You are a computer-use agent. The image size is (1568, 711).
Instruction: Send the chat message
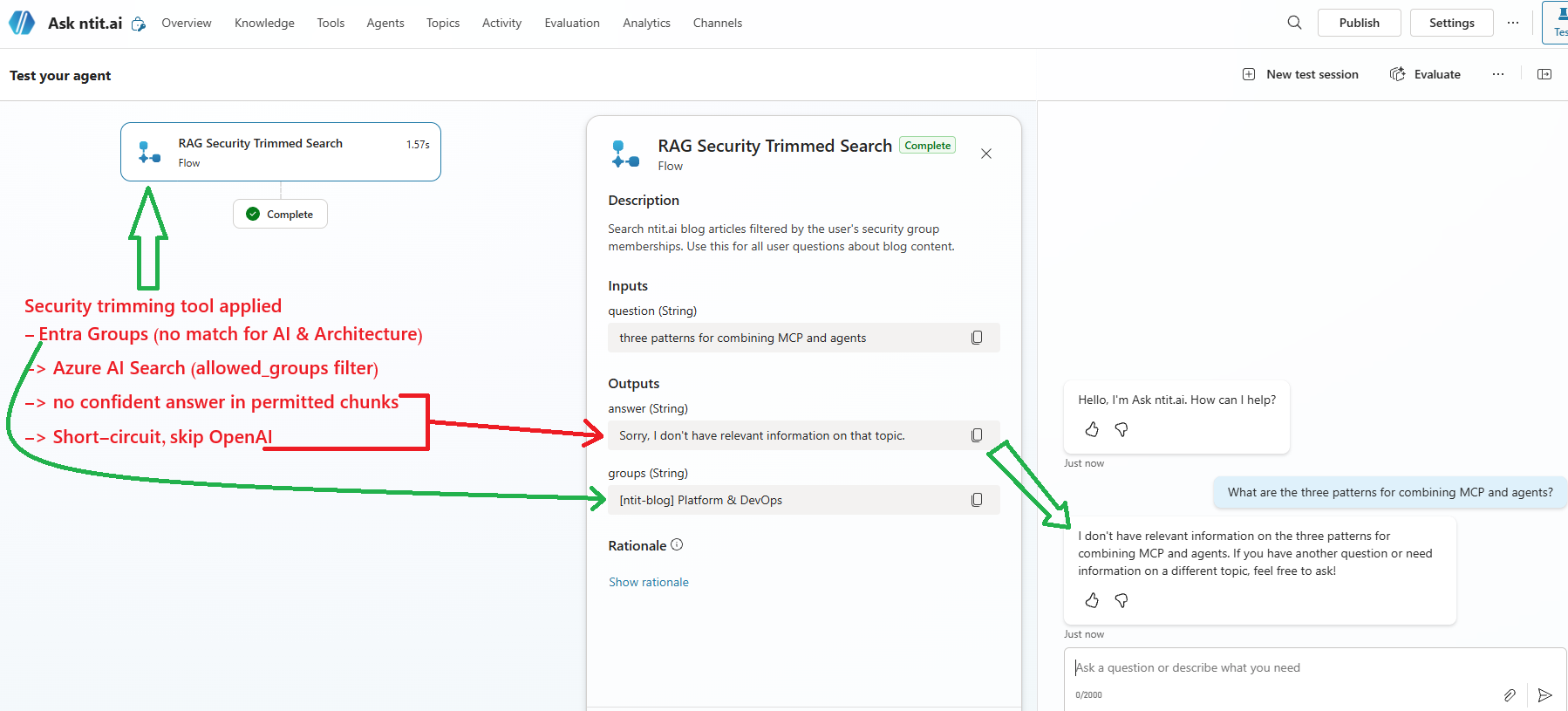(x=1544, y=694)
